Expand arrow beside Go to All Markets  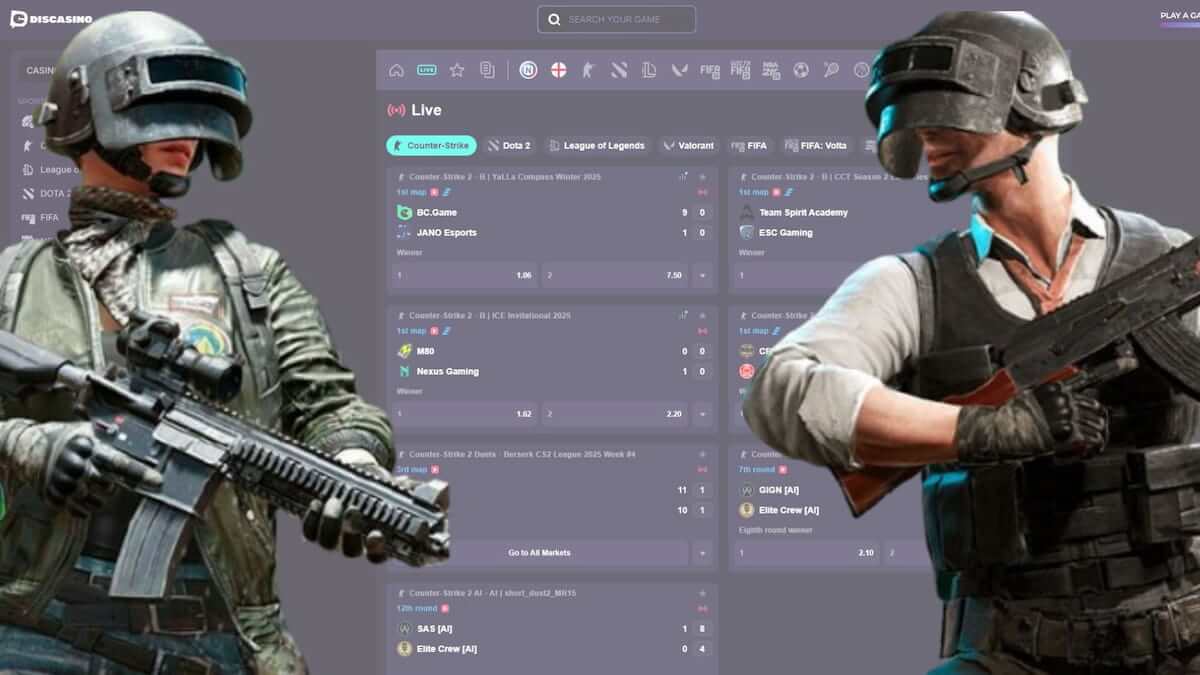click(x=702, y=553)
